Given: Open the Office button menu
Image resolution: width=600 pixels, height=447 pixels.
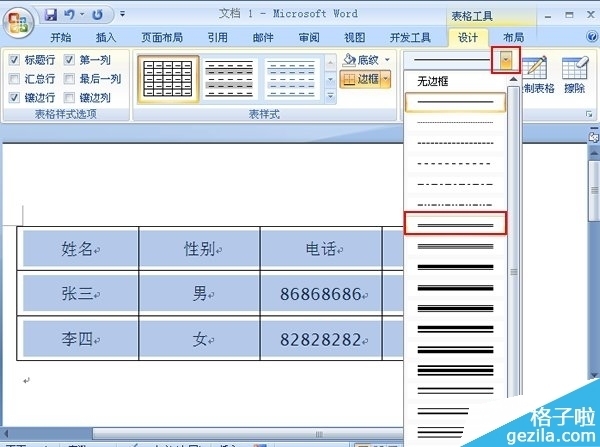Looking at the screenshot, I should click(18, 23).
